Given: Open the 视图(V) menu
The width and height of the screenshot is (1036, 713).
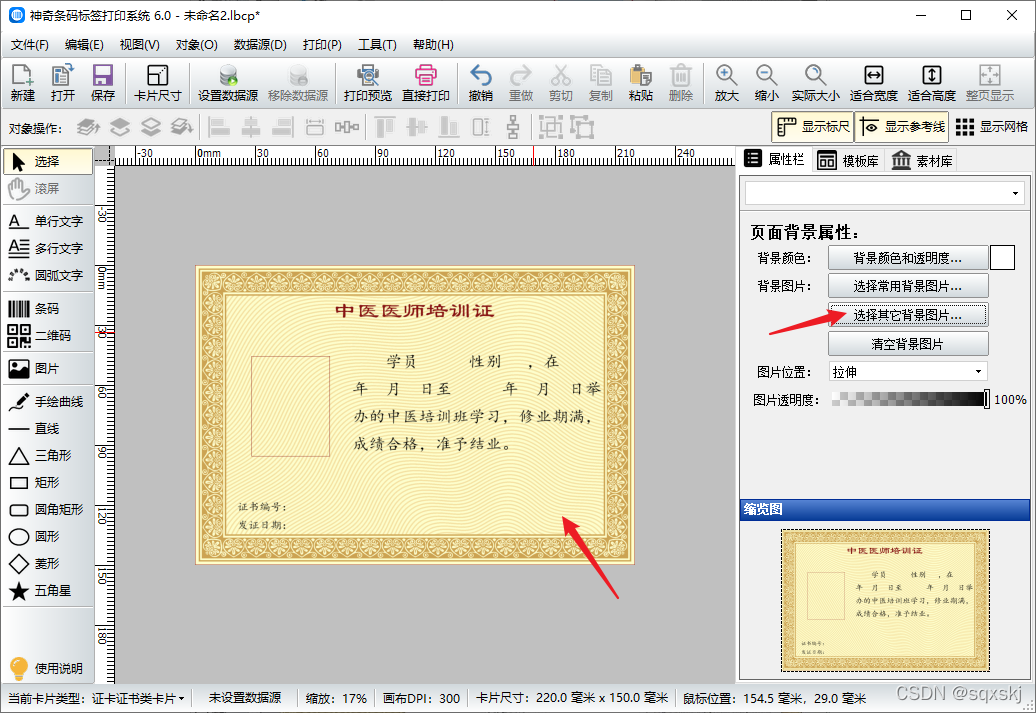Looking at the screenshot, I should (x=139, y=45).
